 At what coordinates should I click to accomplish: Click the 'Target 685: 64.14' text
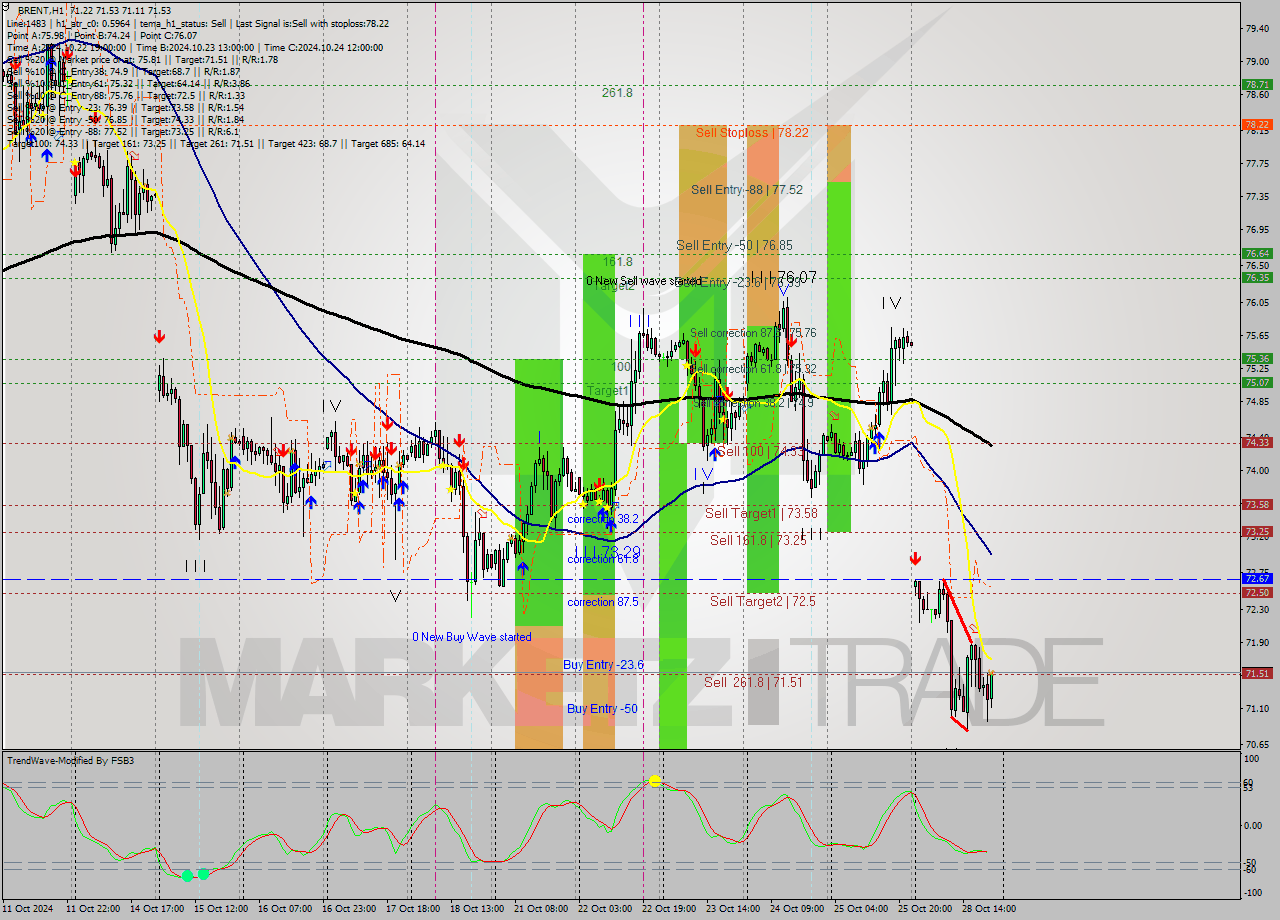pos(388,143)
